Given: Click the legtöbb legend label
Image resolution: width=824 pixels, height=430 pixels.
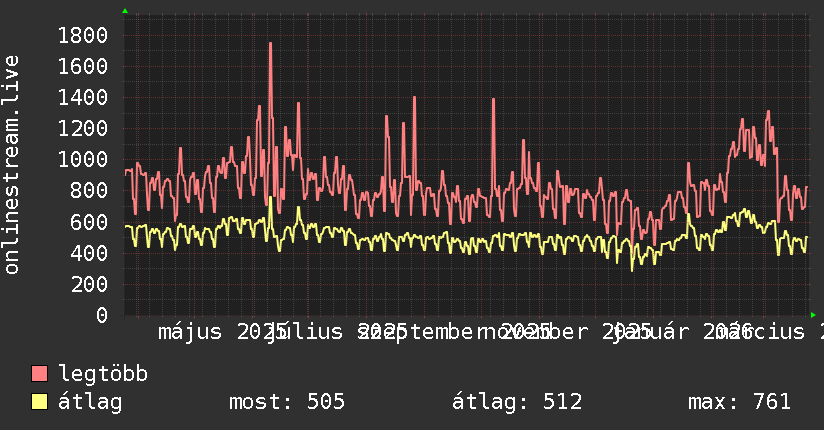Looking at the screenshot, I should click(x=103, y=374).
